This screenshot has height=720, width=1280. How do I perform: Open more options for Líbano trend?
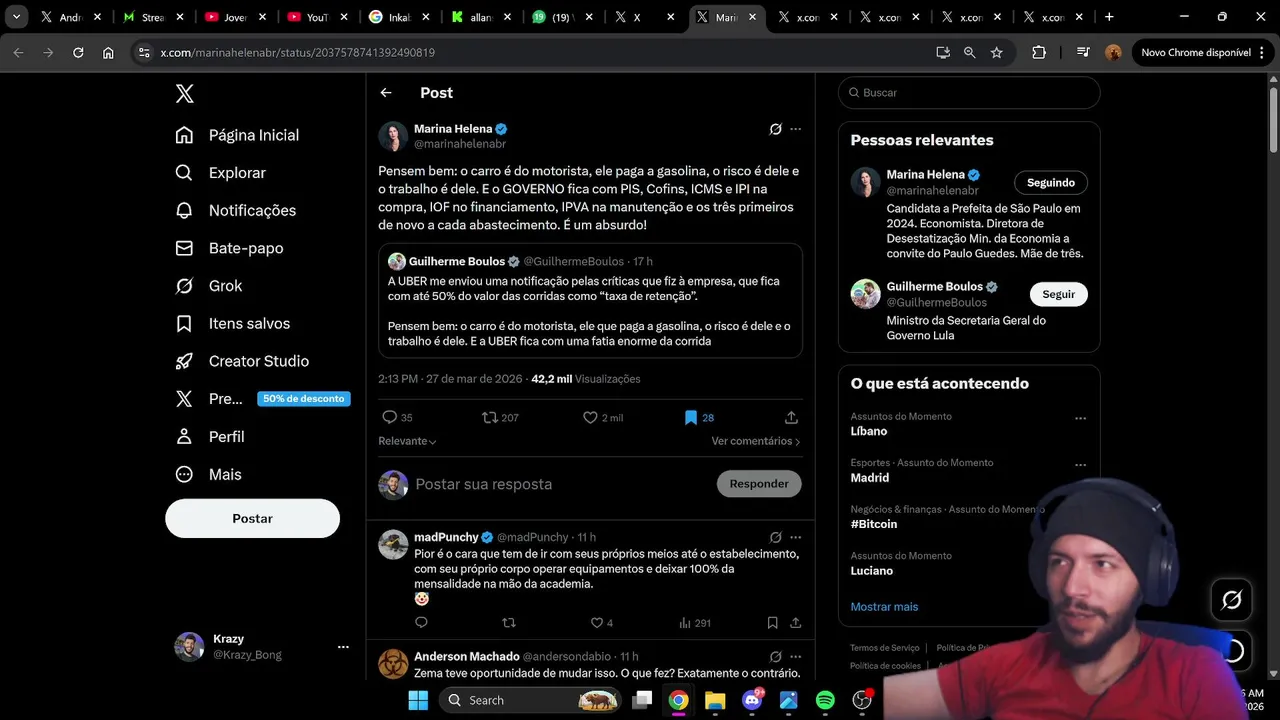[1080, 418]
